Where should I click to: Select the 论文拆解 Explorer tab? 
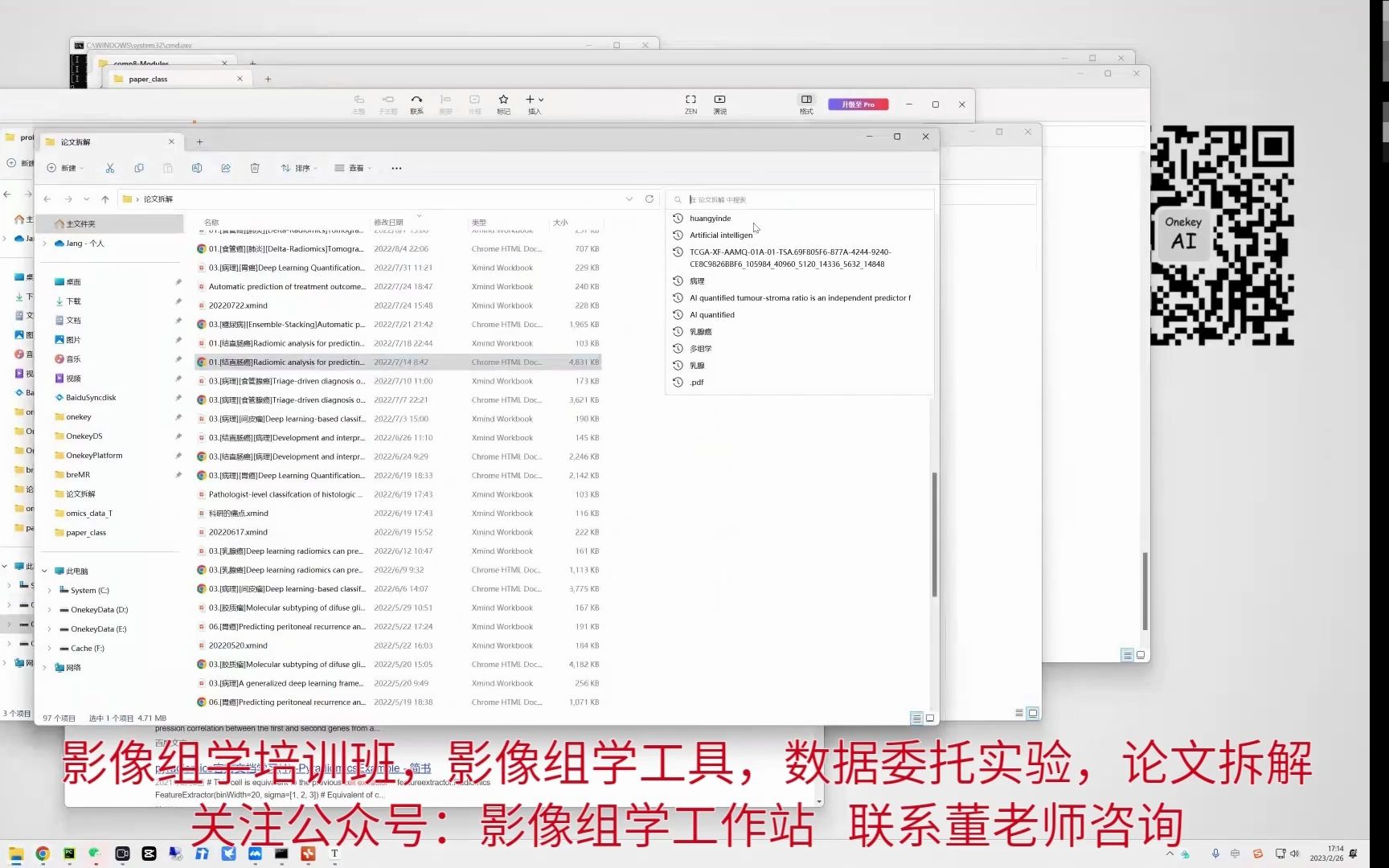[x=110, y=141]
